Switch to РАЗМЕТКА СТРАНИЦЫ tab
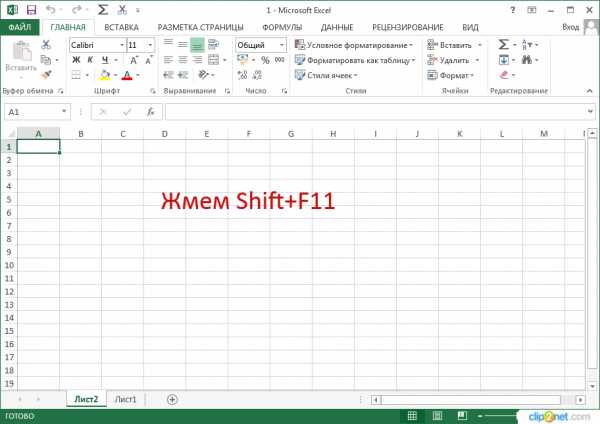Viewport: 600px width, 424px height. [201, 28]
